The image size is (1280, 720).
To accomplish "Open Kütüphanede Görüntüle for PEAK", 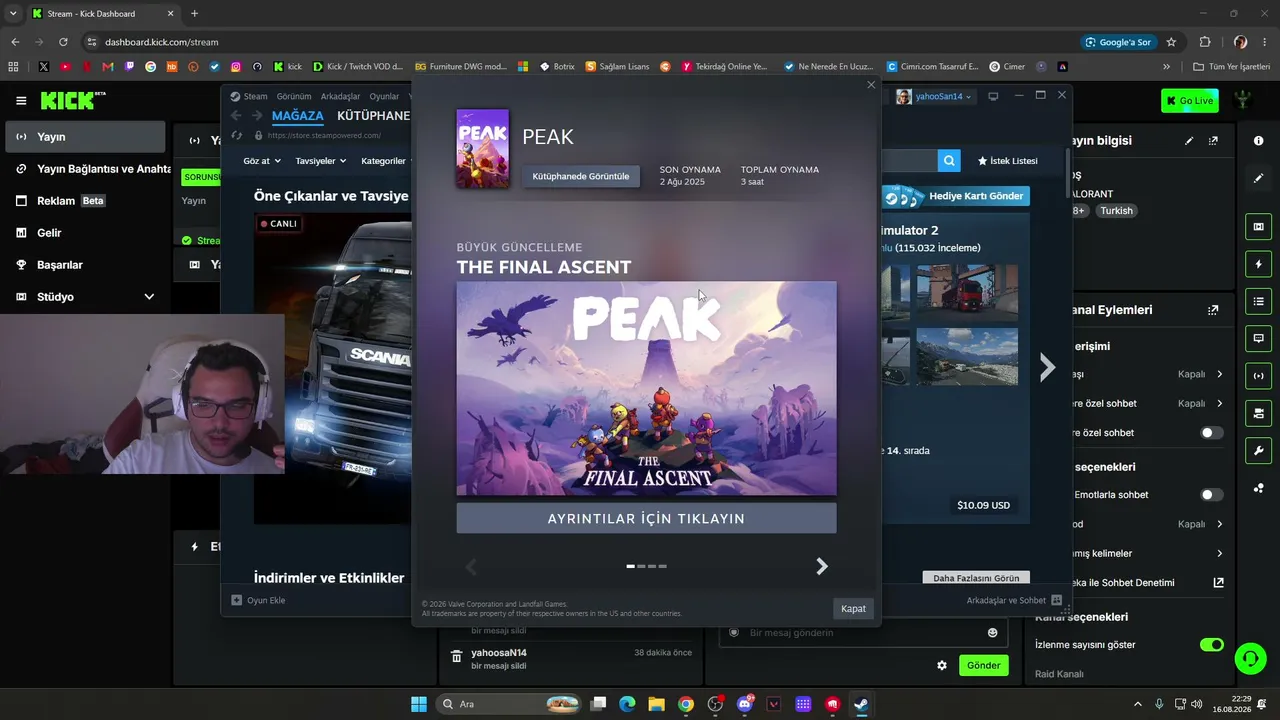I will click(x=581, y=176).
